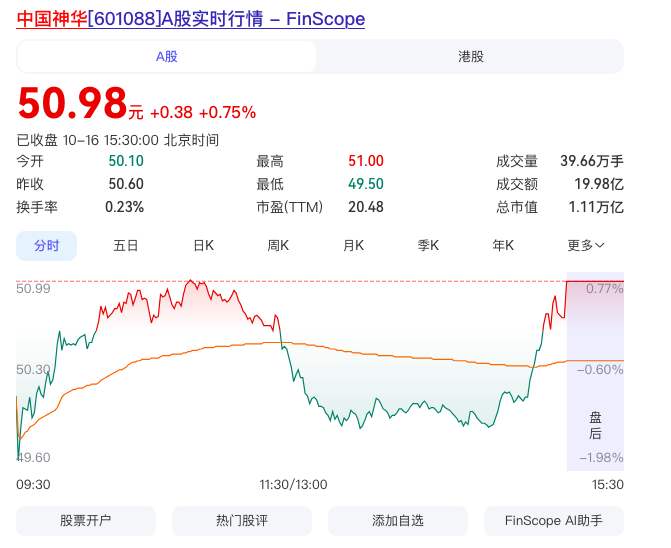Viewport: 671px width, 548px height.
Task: Switch to the 港股 tab
Action: [x=471, y=56]
